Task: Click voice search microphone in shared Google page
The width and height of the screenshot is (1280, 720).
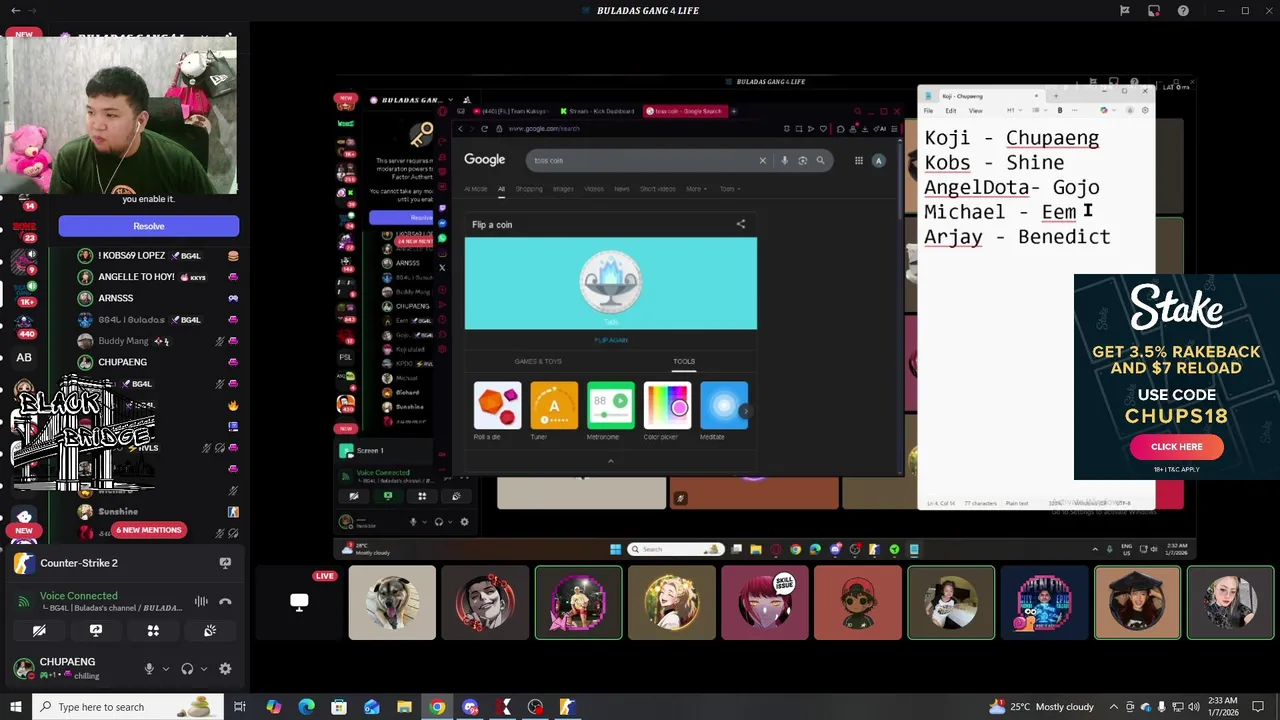Action: [784, 160]
